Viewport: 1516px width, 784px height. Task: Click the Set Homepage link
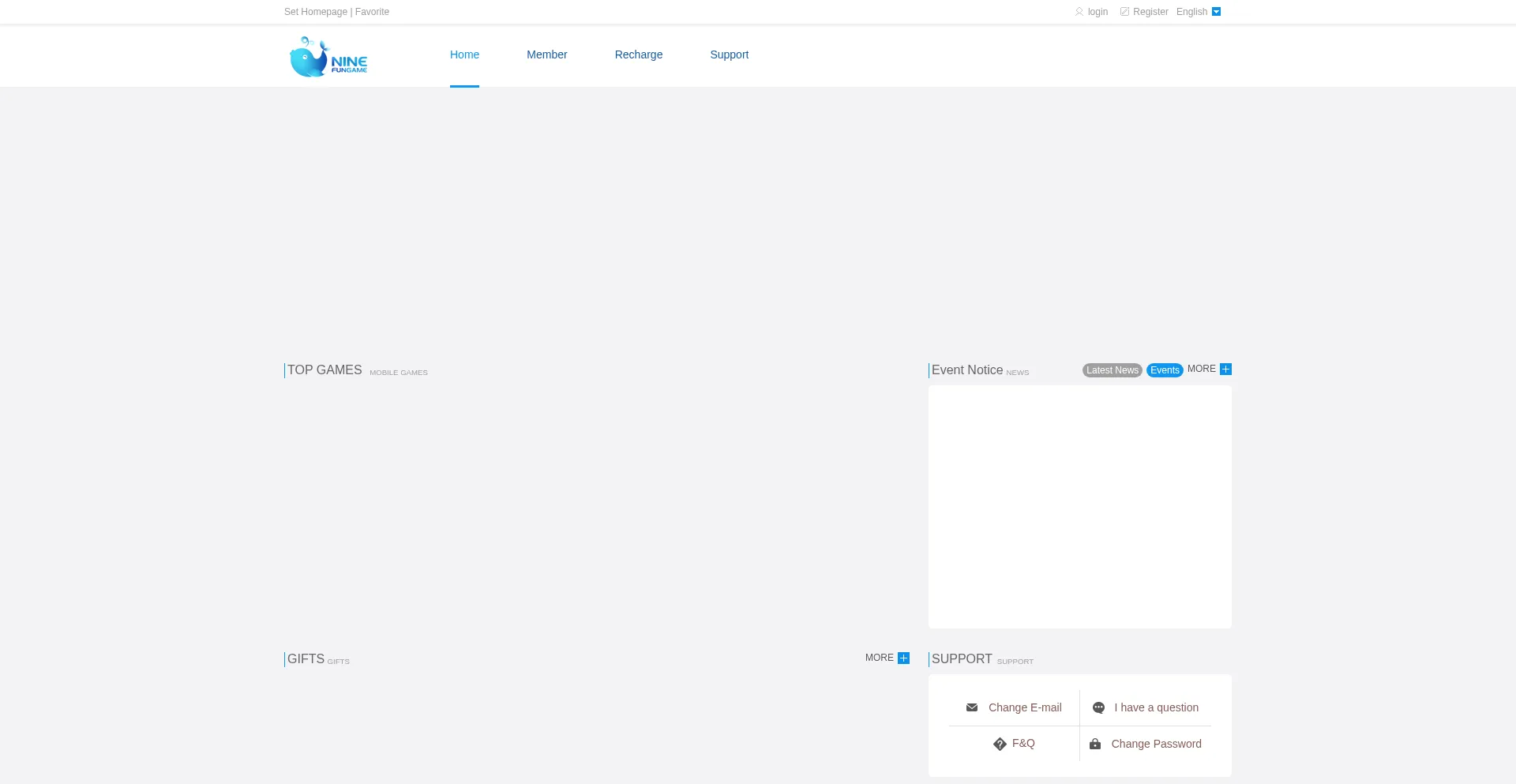pyautogui.click(x=316, y=12)
